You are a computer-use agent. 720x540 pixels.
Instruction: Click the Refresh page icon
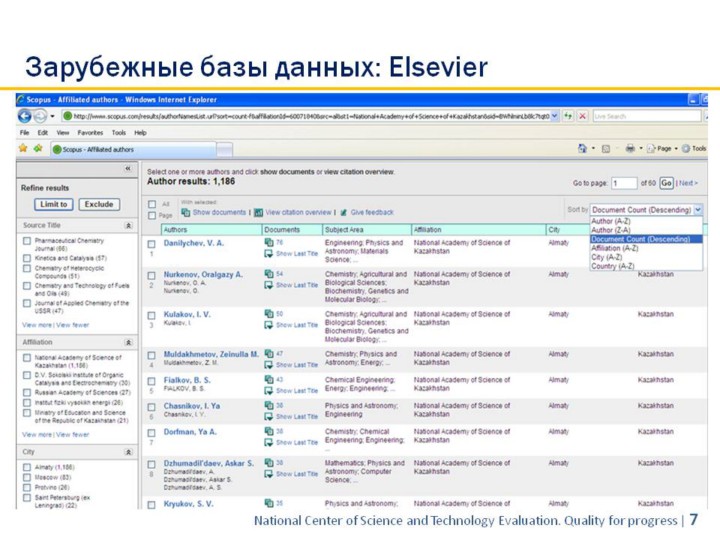(568, 116)
